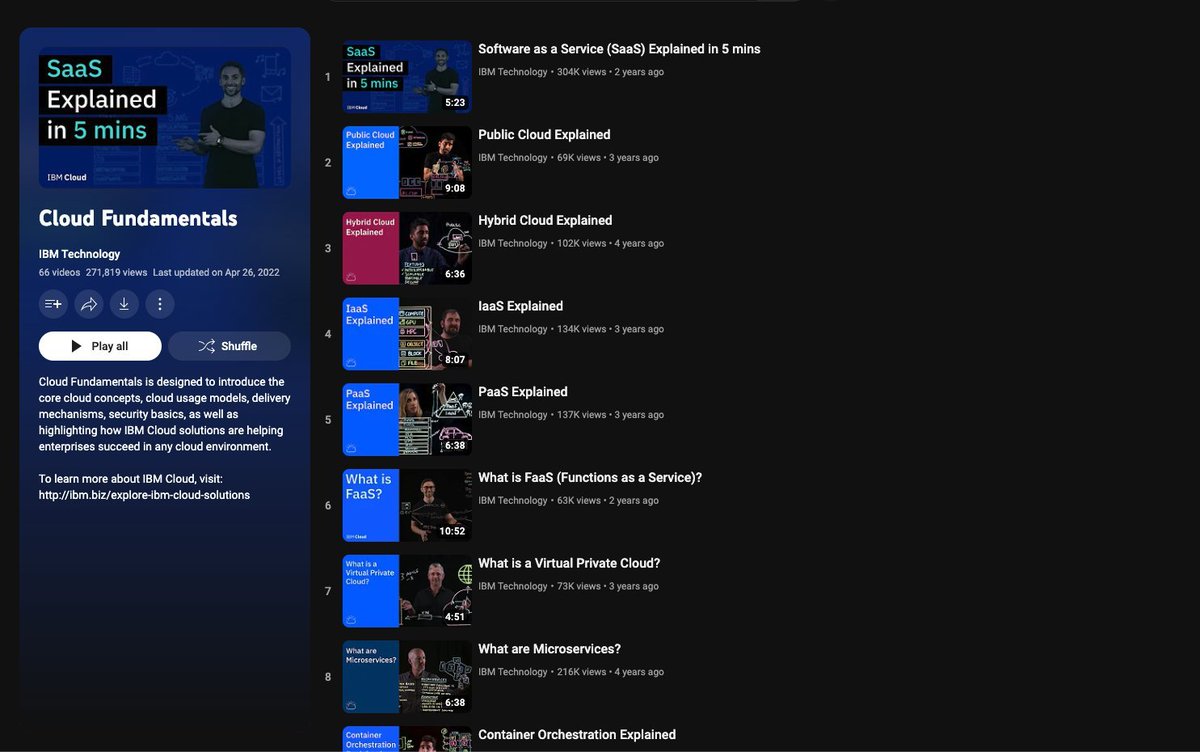Click '102K views' on Hybrid Cloud row

click(x=582, y=243)
